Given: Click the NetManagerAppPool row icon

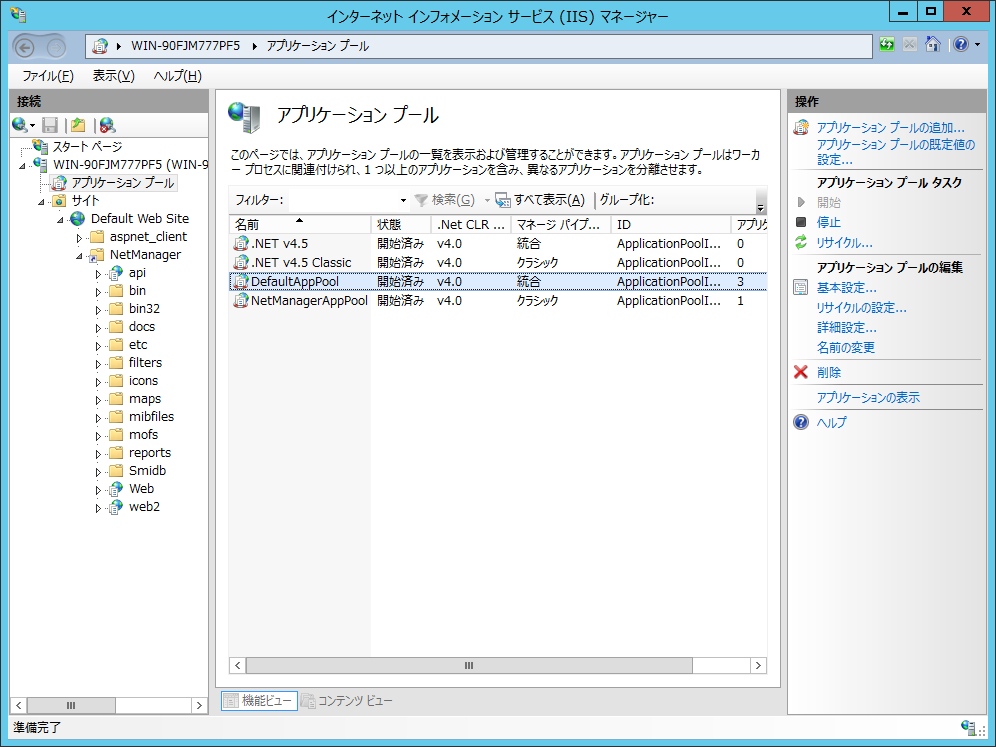Looking at the screenshot, I should (x=241, y=300).
